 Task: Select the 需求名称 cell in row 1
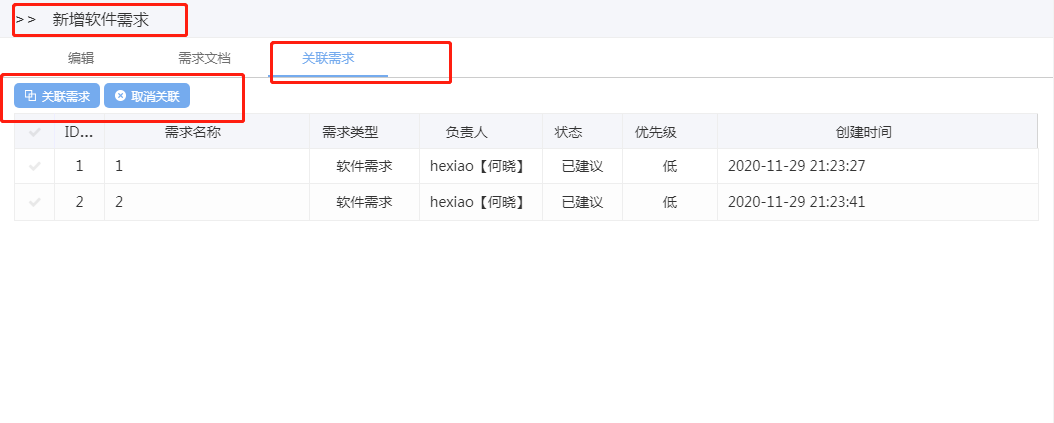(206, 167)
